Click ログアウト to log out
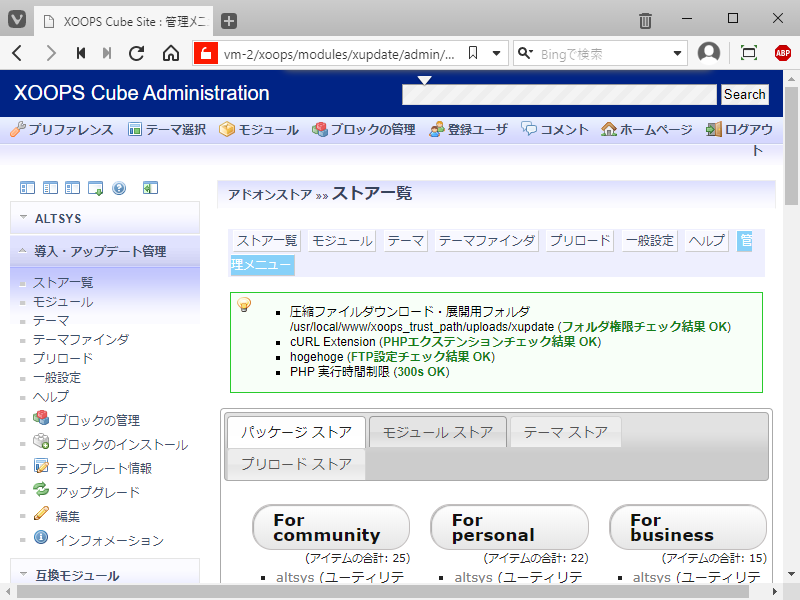The width and height of the screenshot is (800, 600). click(739, 130)
